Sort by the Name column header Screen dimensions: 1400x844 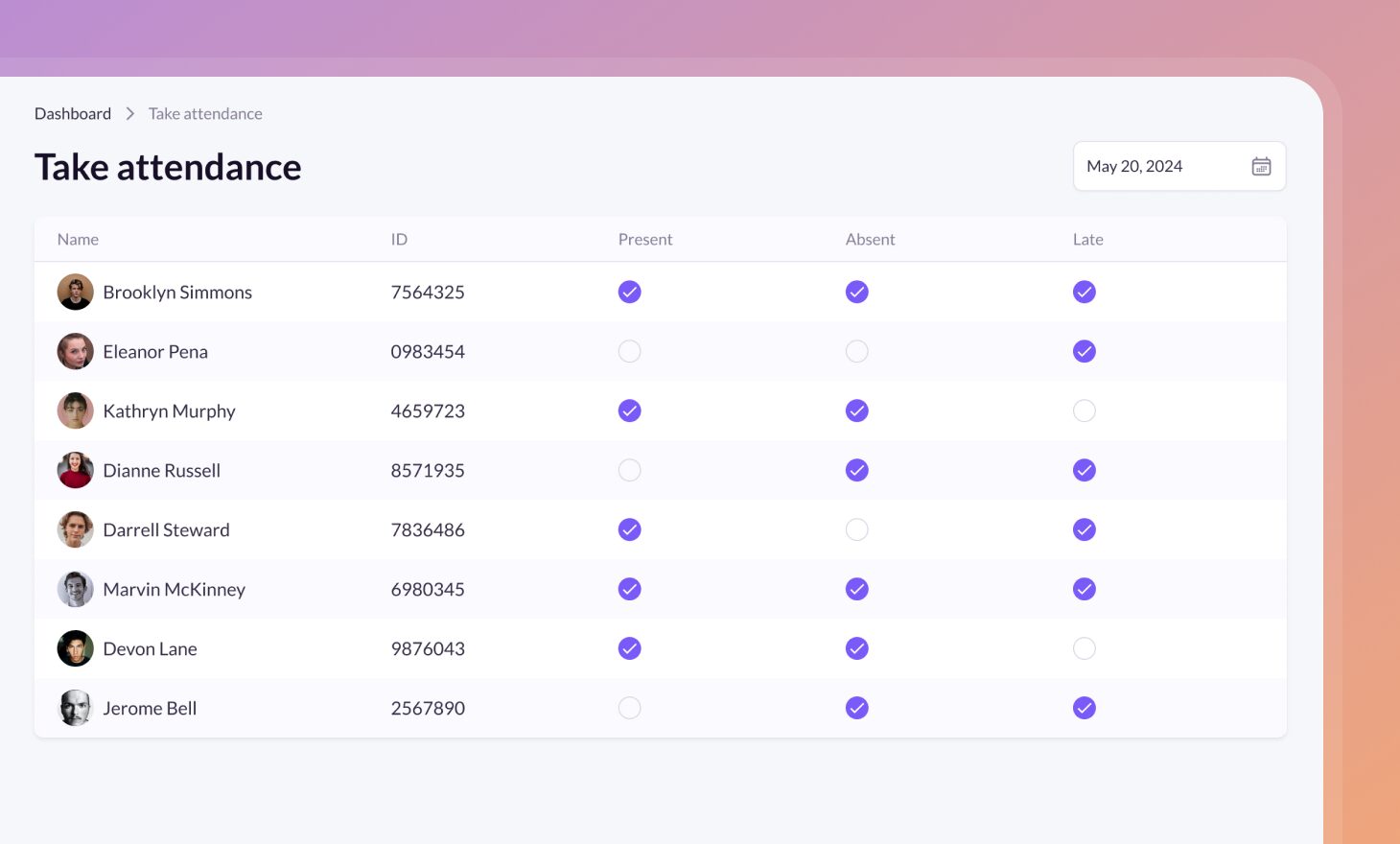(78, 240)
